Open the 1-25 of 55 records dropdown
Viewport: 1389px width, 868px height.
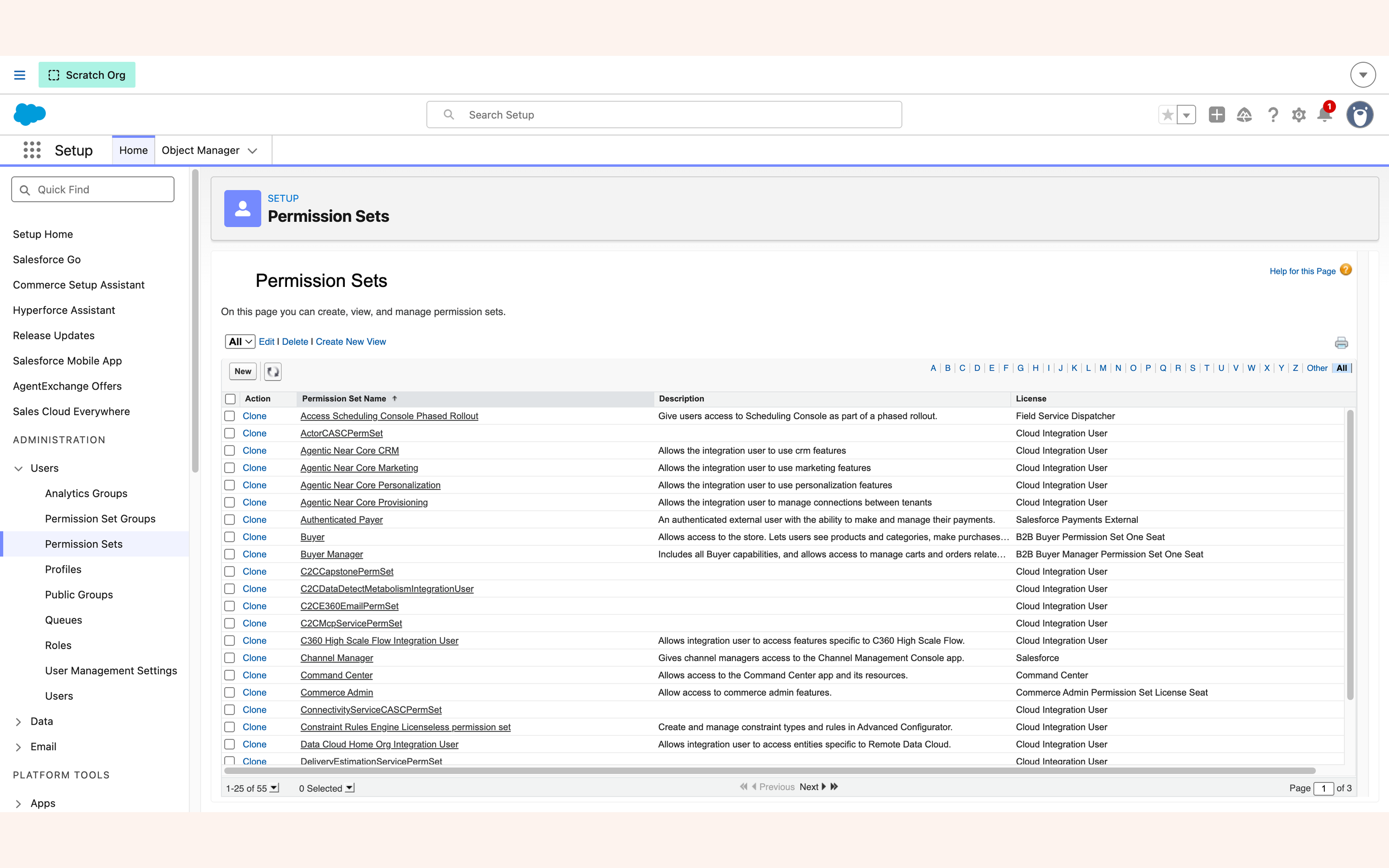pos(274,787)
